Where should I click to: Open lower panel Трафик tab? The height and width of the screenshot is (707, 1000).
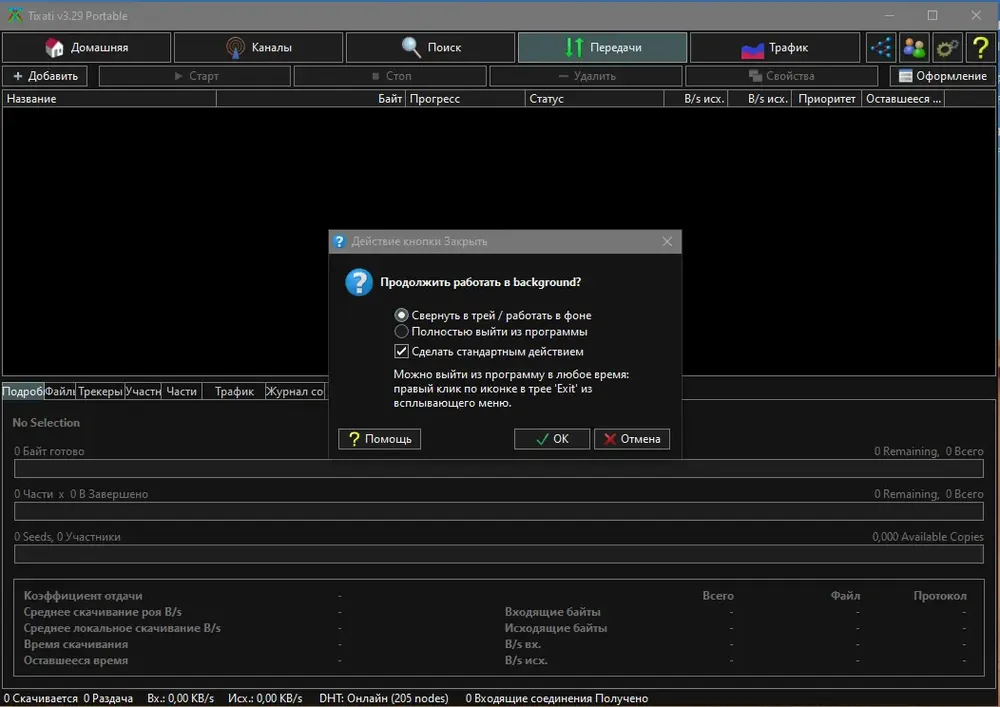point(234,391)
